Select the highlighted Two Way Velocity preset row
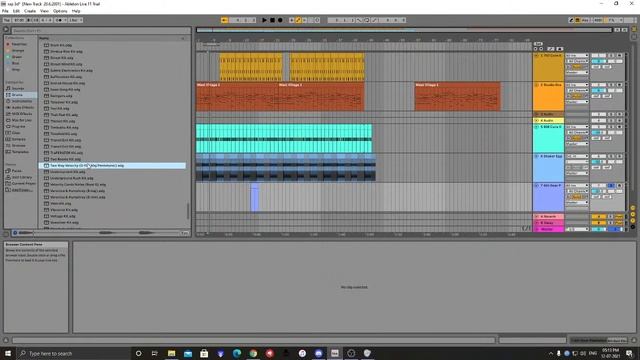The height and width of the screenshot is (360, 640). coord(112,166)
